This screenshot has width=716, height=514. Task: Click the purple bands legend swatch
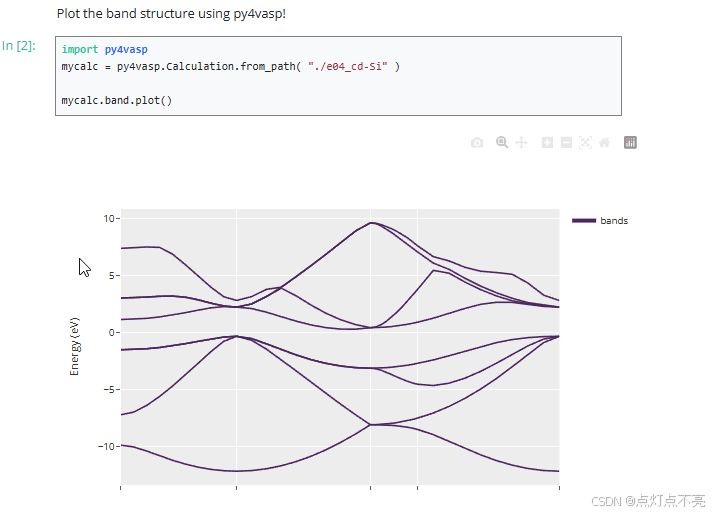[584, 220]
